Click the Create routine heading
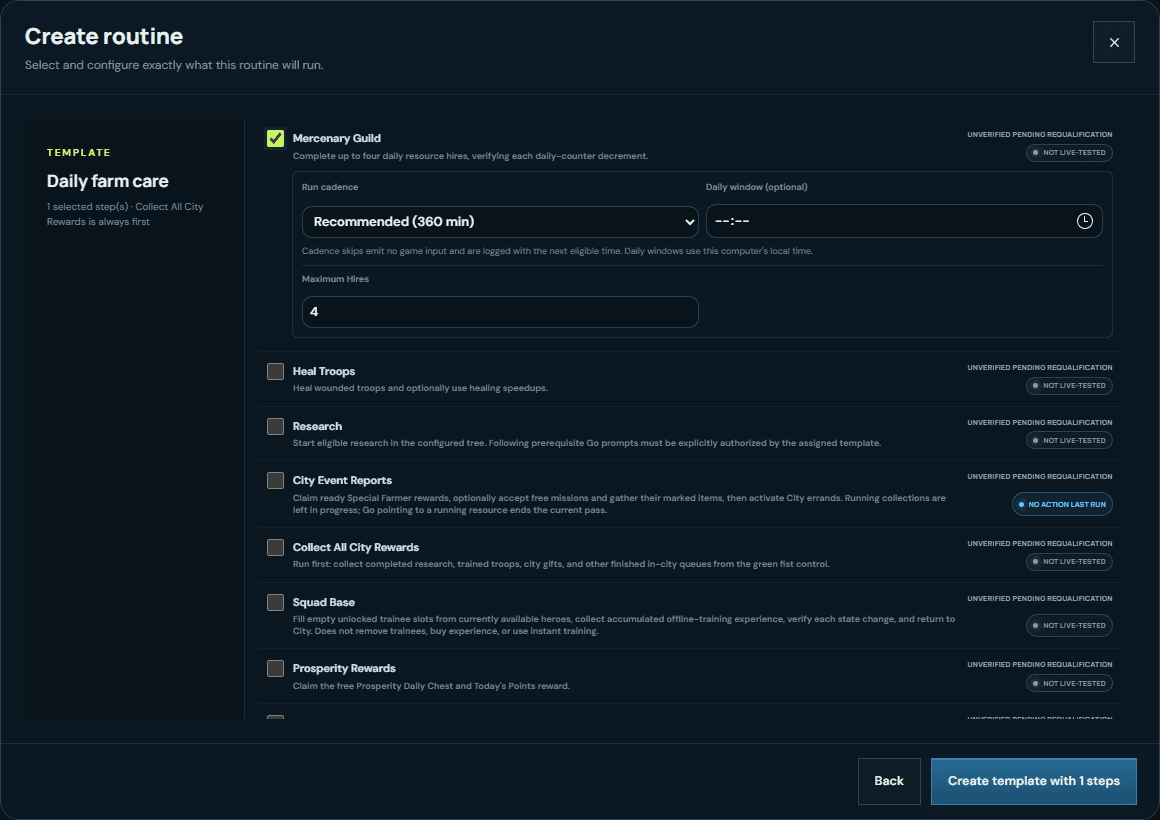 pyautogui.click(x=104, y=36)
